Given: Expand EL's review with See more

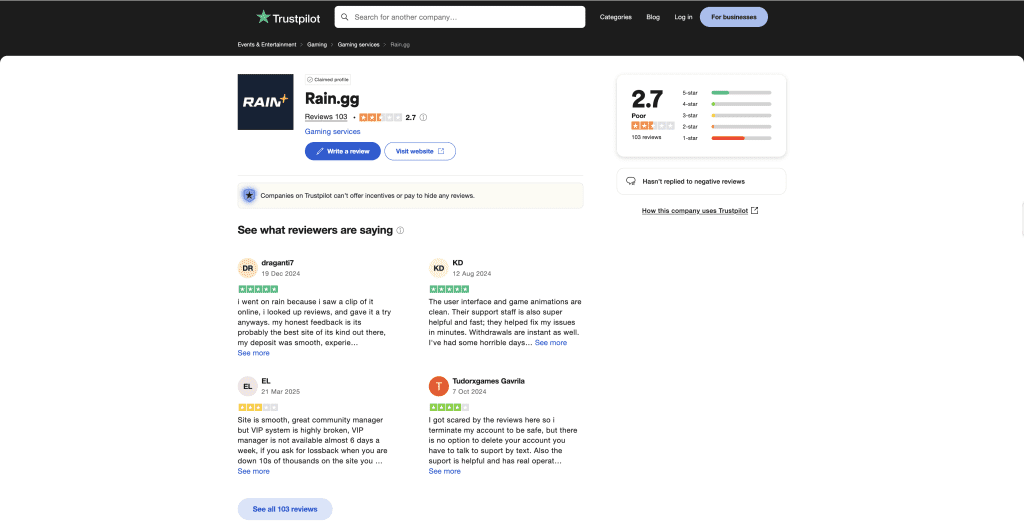Looking at the screenshot, I should (x=253, y=471).
